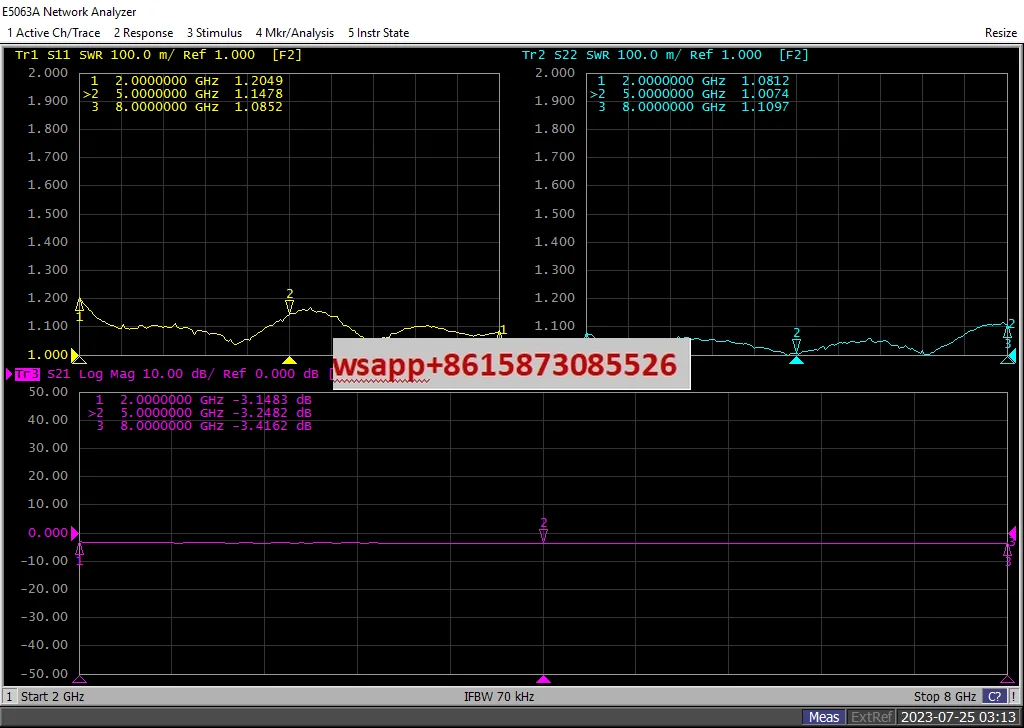Image resolution: width=1024 pixels, height=728 pixels.
Task: Select magenta marker 2 on S21 trace
Action: point(544,534)
